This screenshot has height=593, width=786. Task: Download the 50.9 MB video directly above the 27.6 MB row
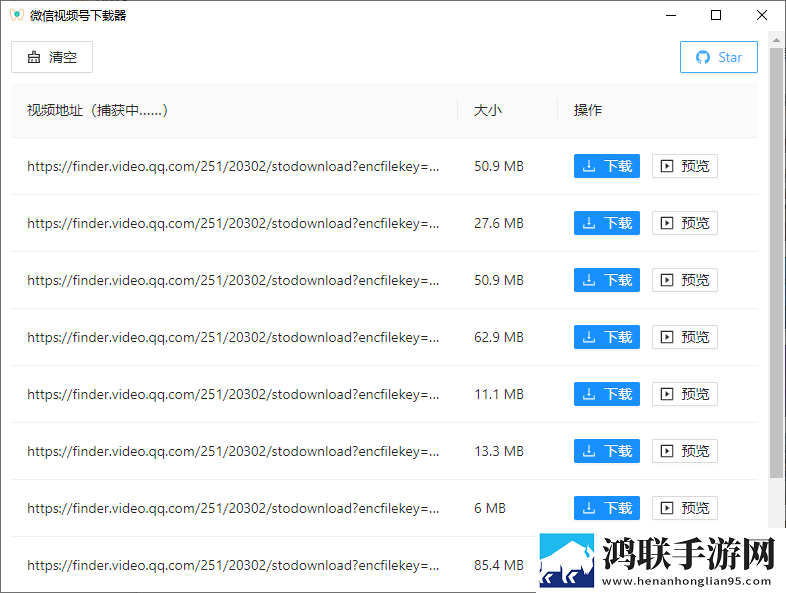pyautogui.click(x=607, y=166)
